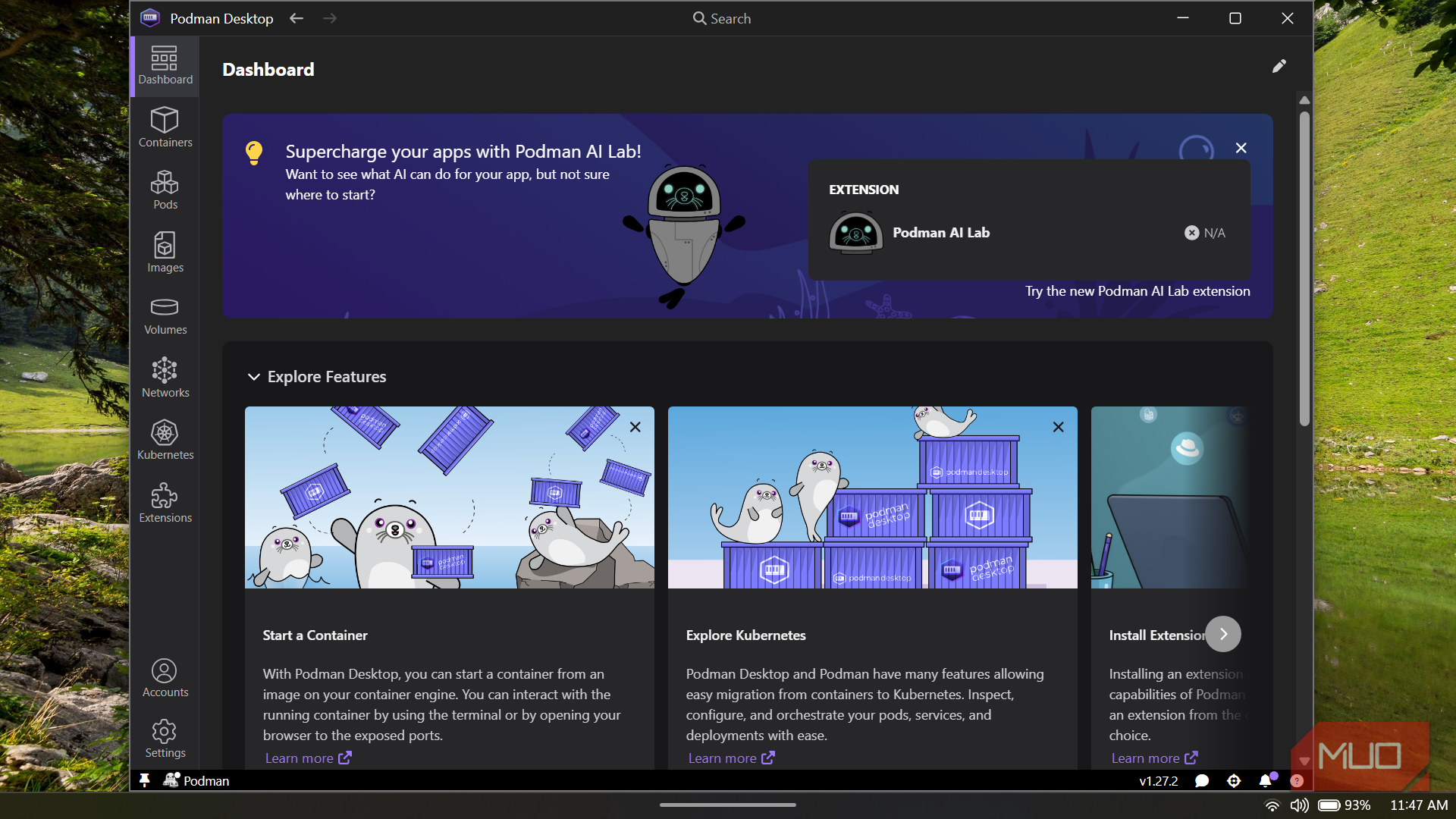The image size is (1456, 819).
Task: Open the Volumes section
Action: click(x=165, y=315)
